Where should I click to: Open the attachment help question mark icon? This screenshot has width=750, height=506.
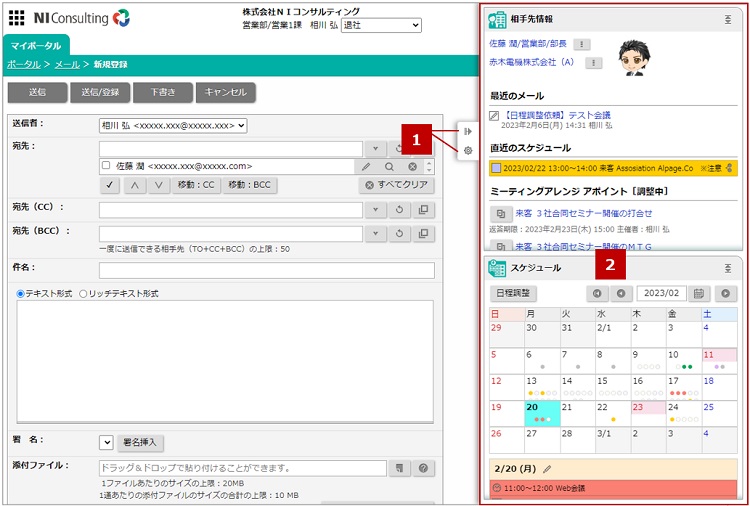423,469
